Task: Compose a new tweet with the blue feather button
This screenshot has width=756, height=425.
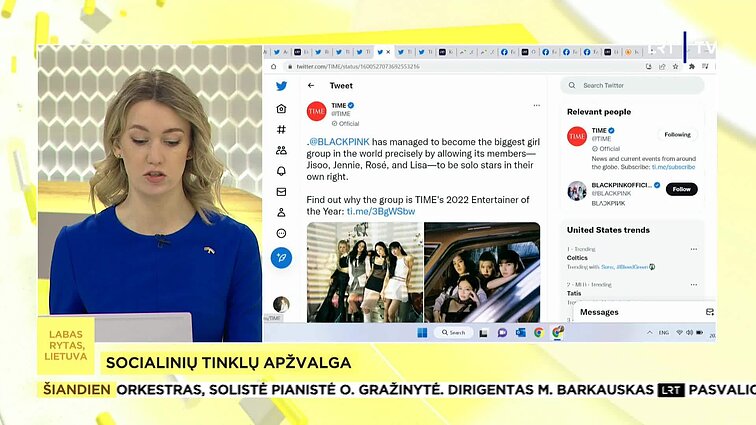Action: pos(282,258)
